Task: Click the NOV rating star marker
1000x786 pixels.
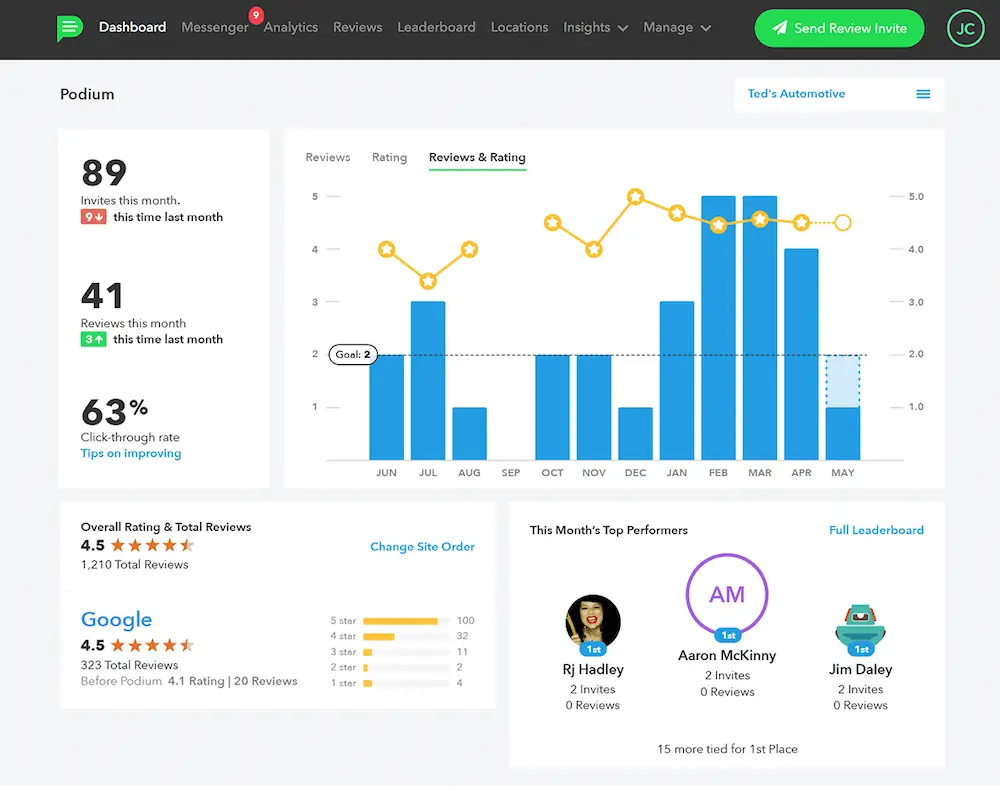Action: [594, 249]
